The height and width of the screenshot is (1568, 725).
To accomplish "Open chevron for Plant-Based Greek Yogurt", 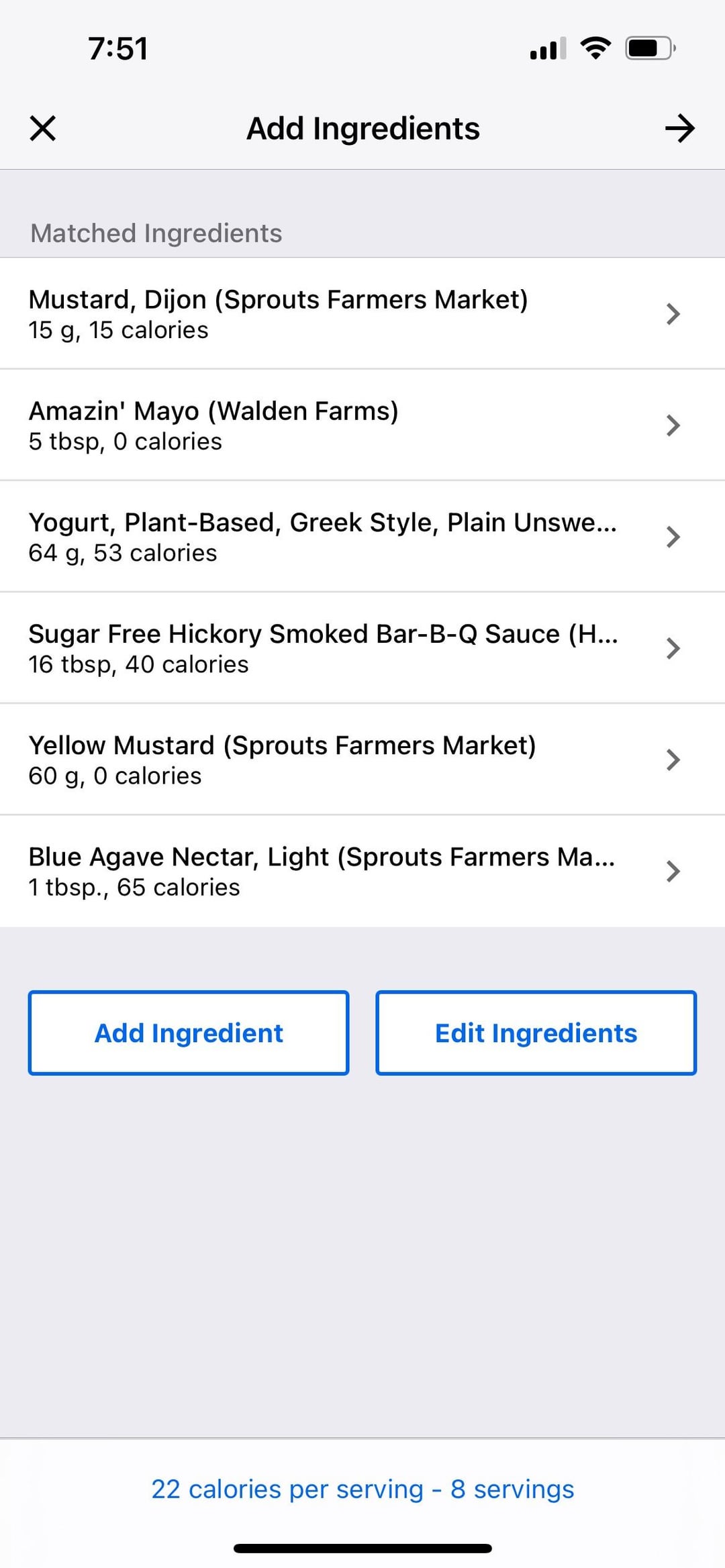I will point(673,537).
